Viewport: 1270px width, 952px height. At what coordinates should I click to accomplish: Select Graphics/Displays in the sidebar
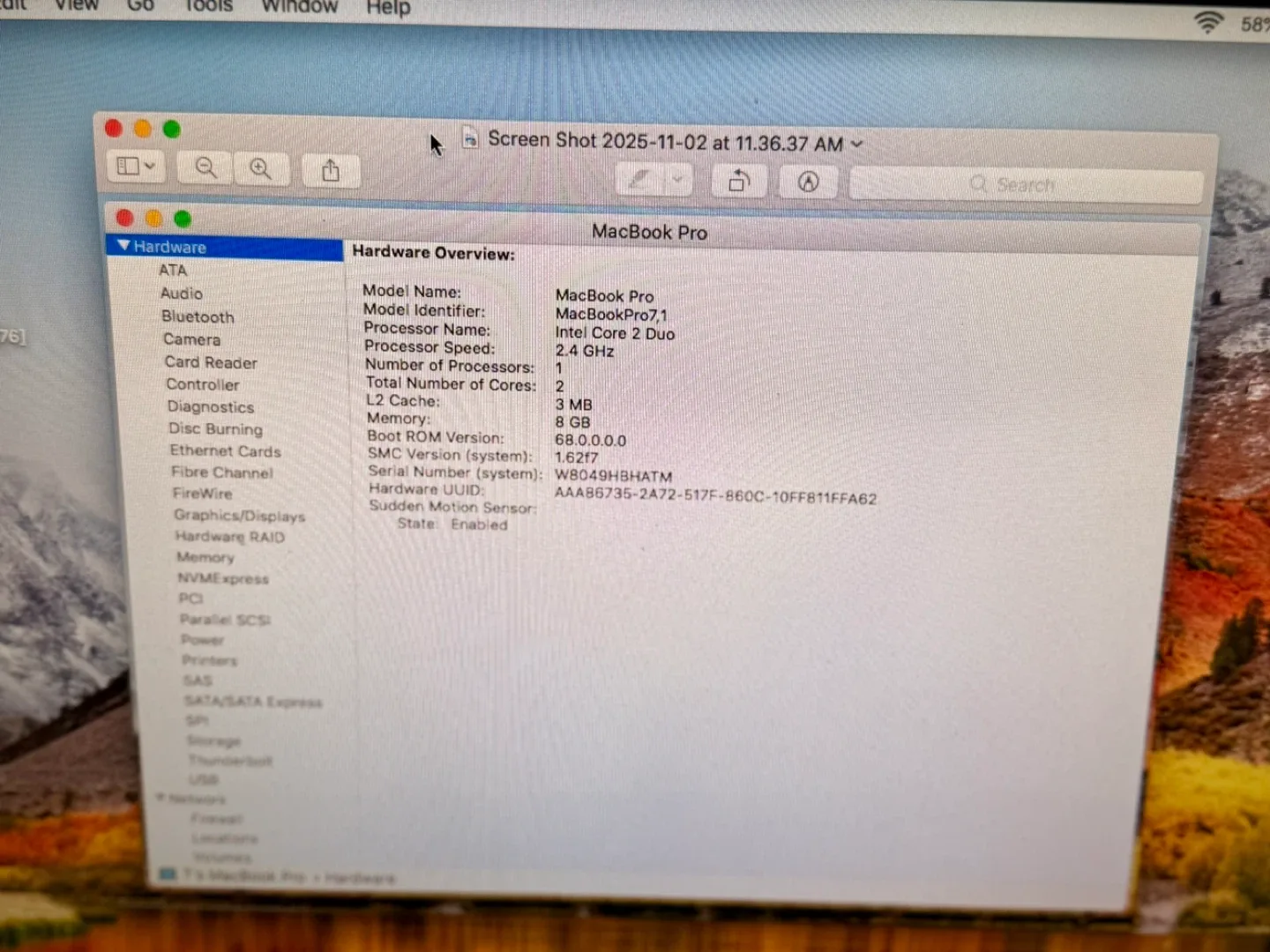click(239, 516)
